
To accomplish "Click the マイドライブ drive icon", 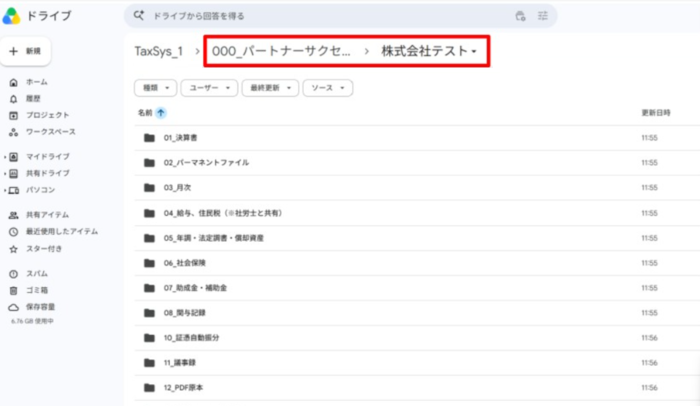I will (x=14, y=157).
